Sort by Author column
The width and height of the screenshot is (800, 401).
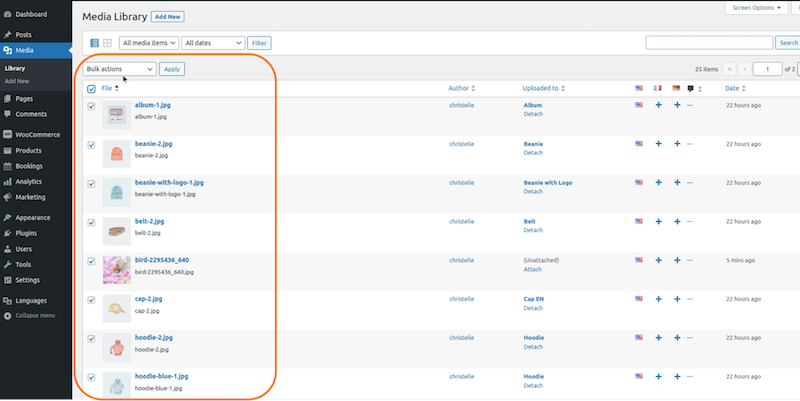click(462, 88)
